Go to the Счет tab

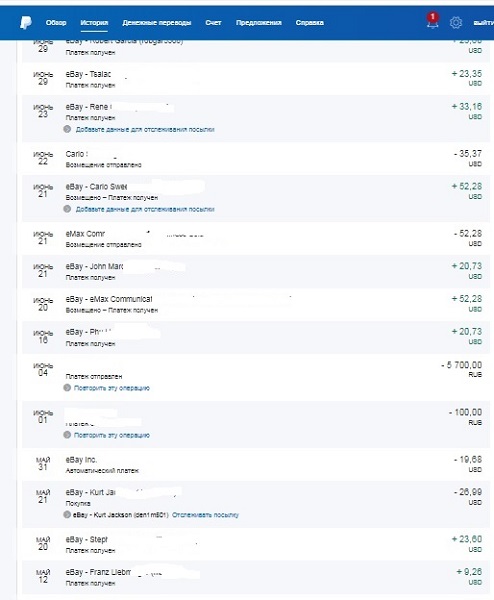(213, 23)
